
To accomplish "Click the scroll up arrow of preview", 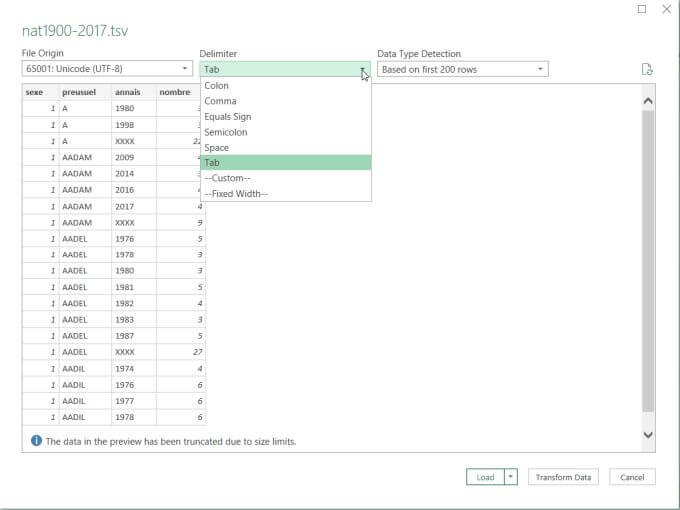I will 648,101.
